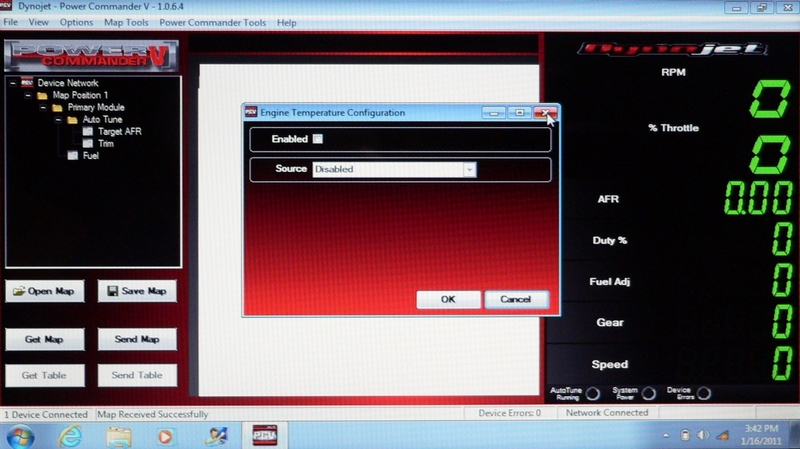Open Internet Explorer from the taskbar
The width and height of the screenshot is (800, 449).
pos(70,436)
